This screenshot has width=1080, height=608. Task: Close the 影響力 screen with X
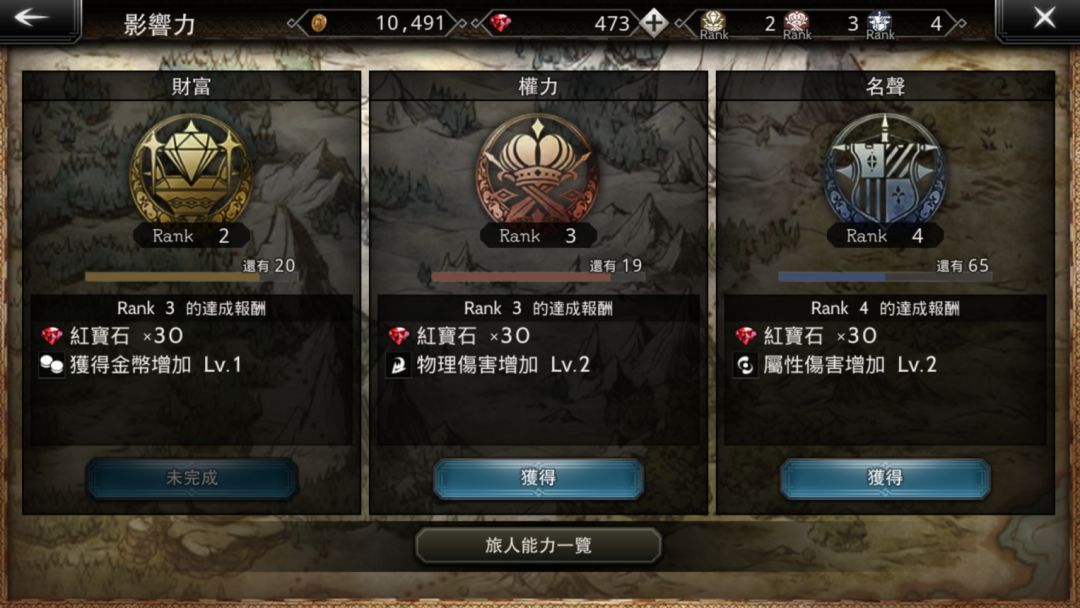click(x=1043, y=18)
